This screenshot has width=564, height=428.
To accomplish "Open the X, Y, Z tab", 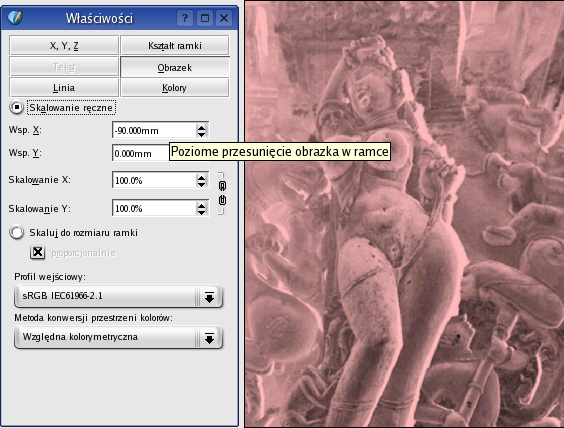I will [x=64, y=45].
